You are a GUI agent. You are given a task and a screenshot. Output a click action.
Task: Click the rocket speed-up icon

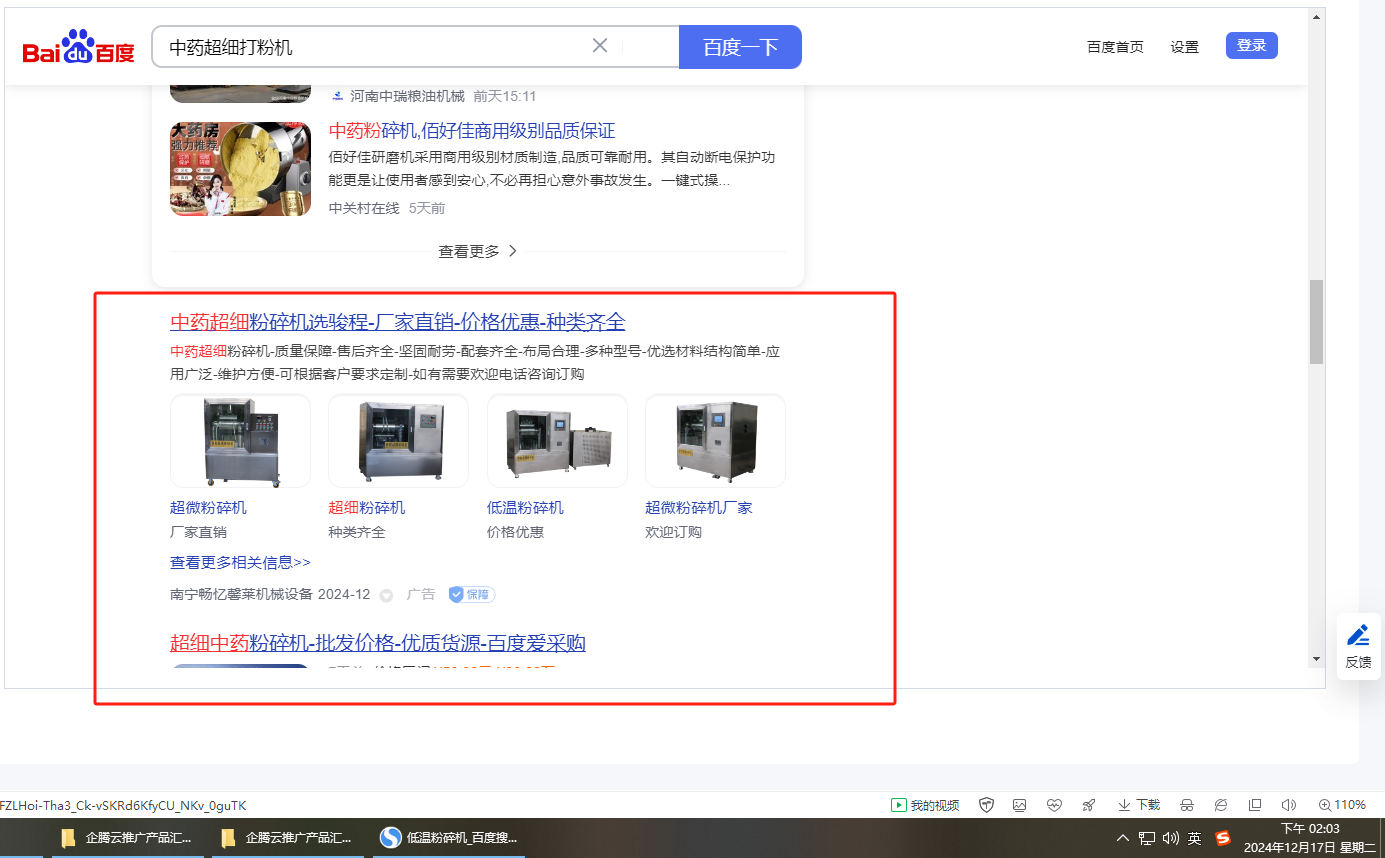1089,805
